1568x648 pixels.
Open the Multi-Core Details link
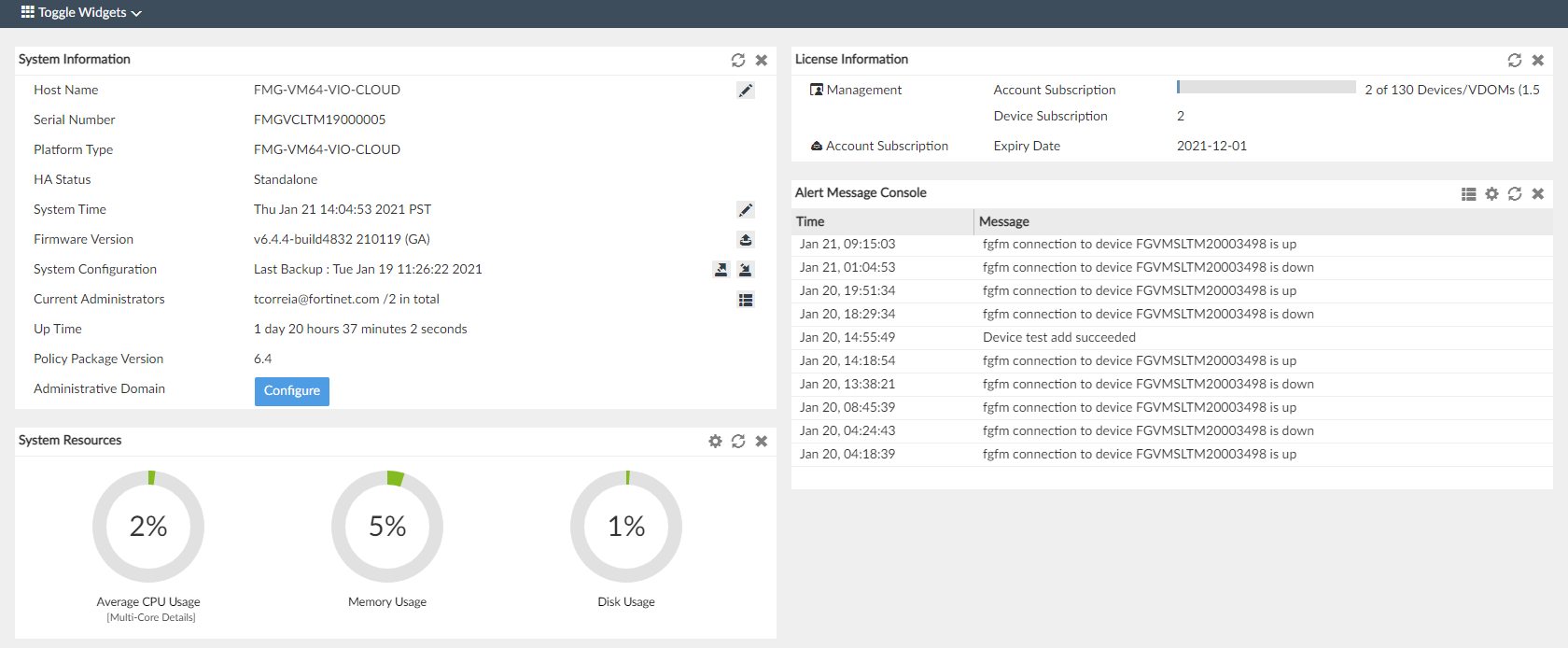tap(151, 617)
